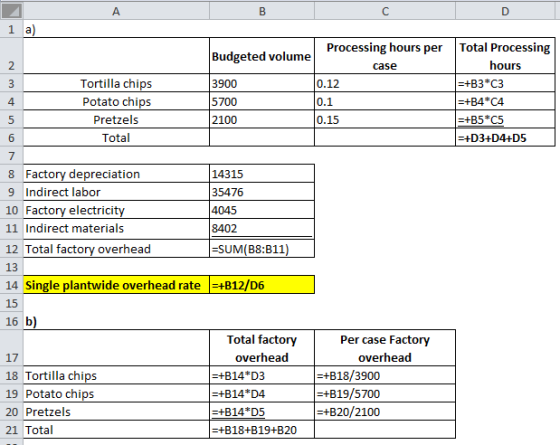Click the cell containing 14315
Screen dimensions: 560x445
[262, 174]
